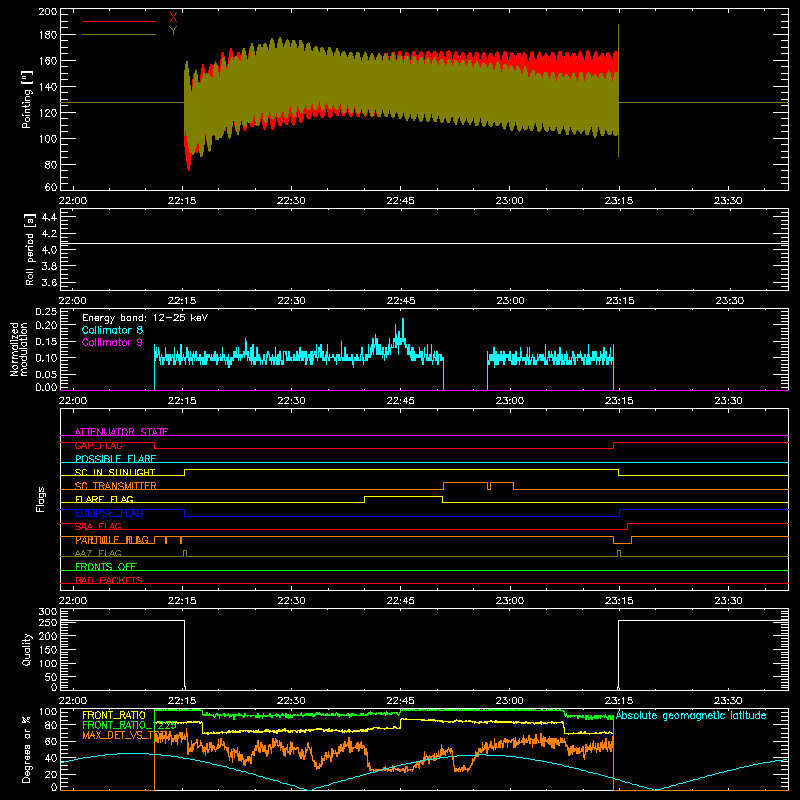800x800 pixels.
Task: Select the AAZ_FLAG label
Action: click(98, 553)
